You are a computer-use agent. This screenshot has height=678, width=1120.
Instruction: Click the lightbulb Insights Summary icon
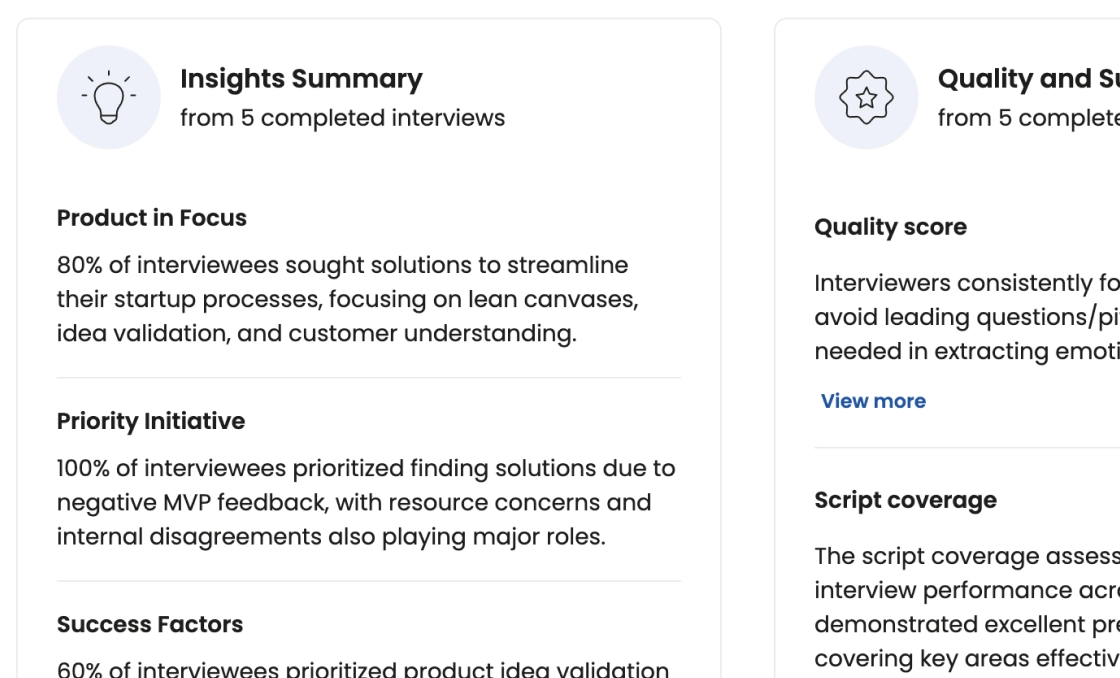tap(109, 97)
